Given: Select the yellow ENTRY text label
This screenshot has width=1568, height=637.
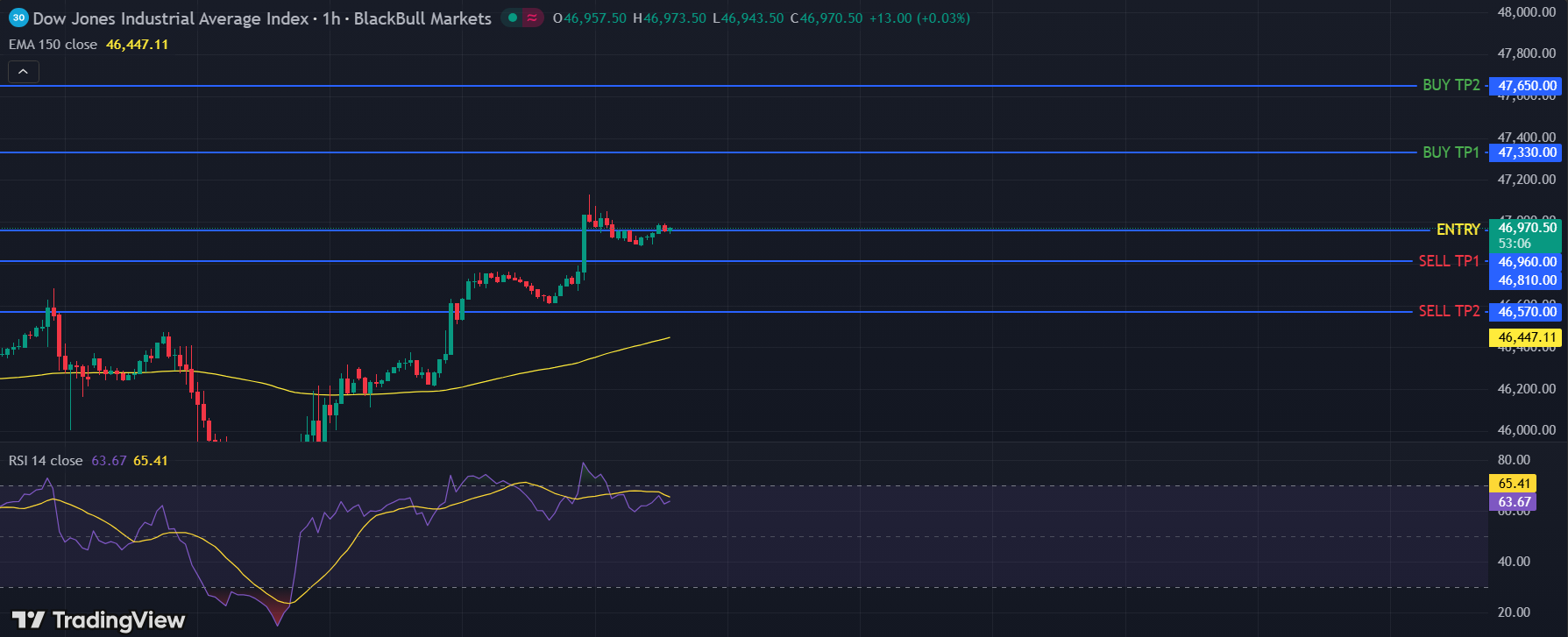Looking at the screenshot, I should (1458, 230).
